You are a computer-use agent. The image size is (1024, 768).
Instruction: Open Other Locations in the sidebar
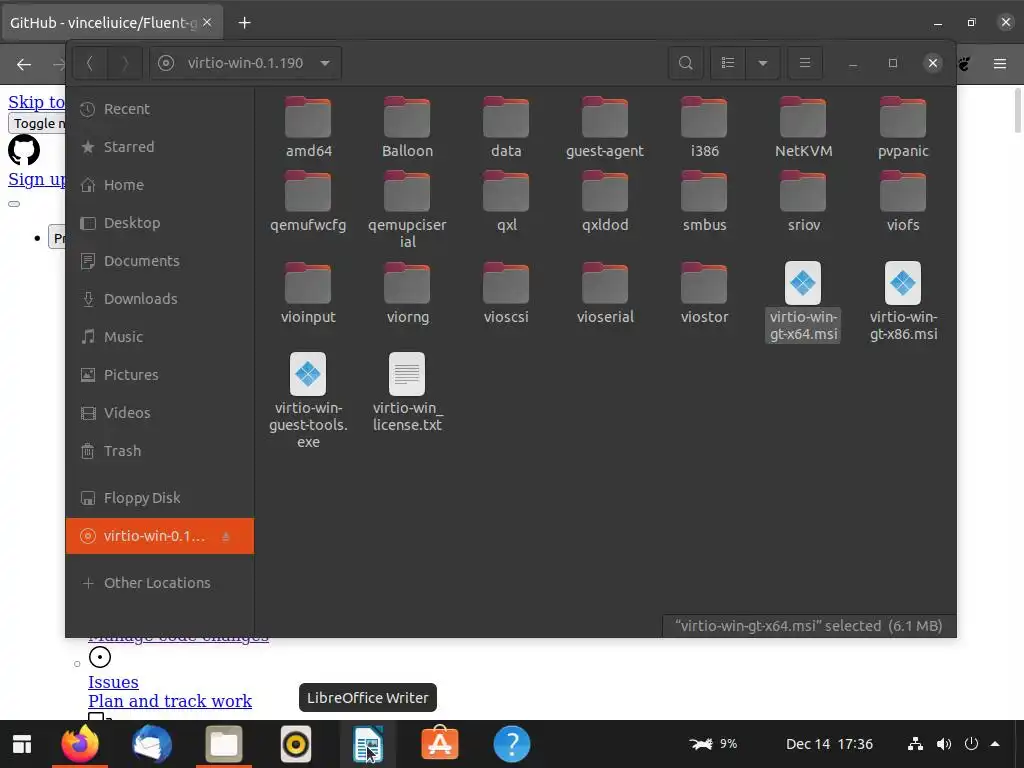pos(159,583)
